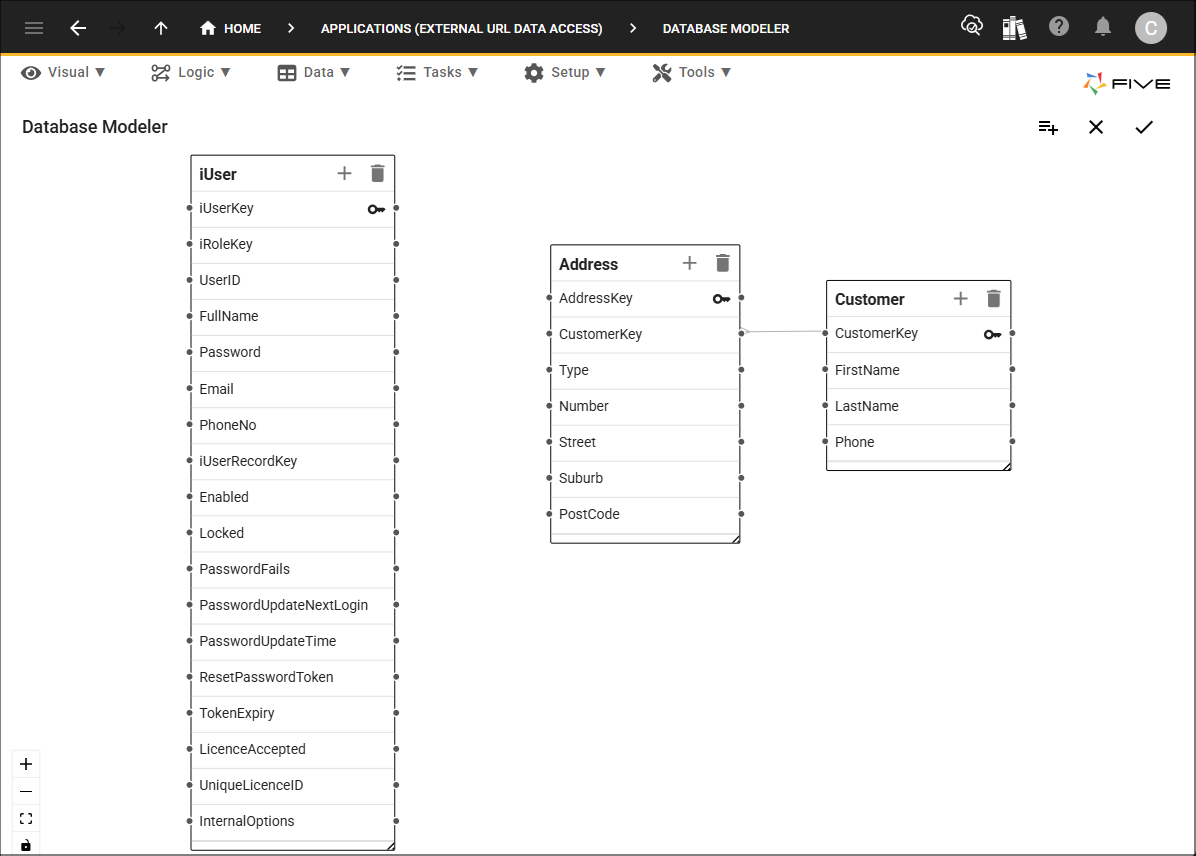Fit the diagram to screen
This screenshot has width=1196, height=856.
(x=25, y=817)
